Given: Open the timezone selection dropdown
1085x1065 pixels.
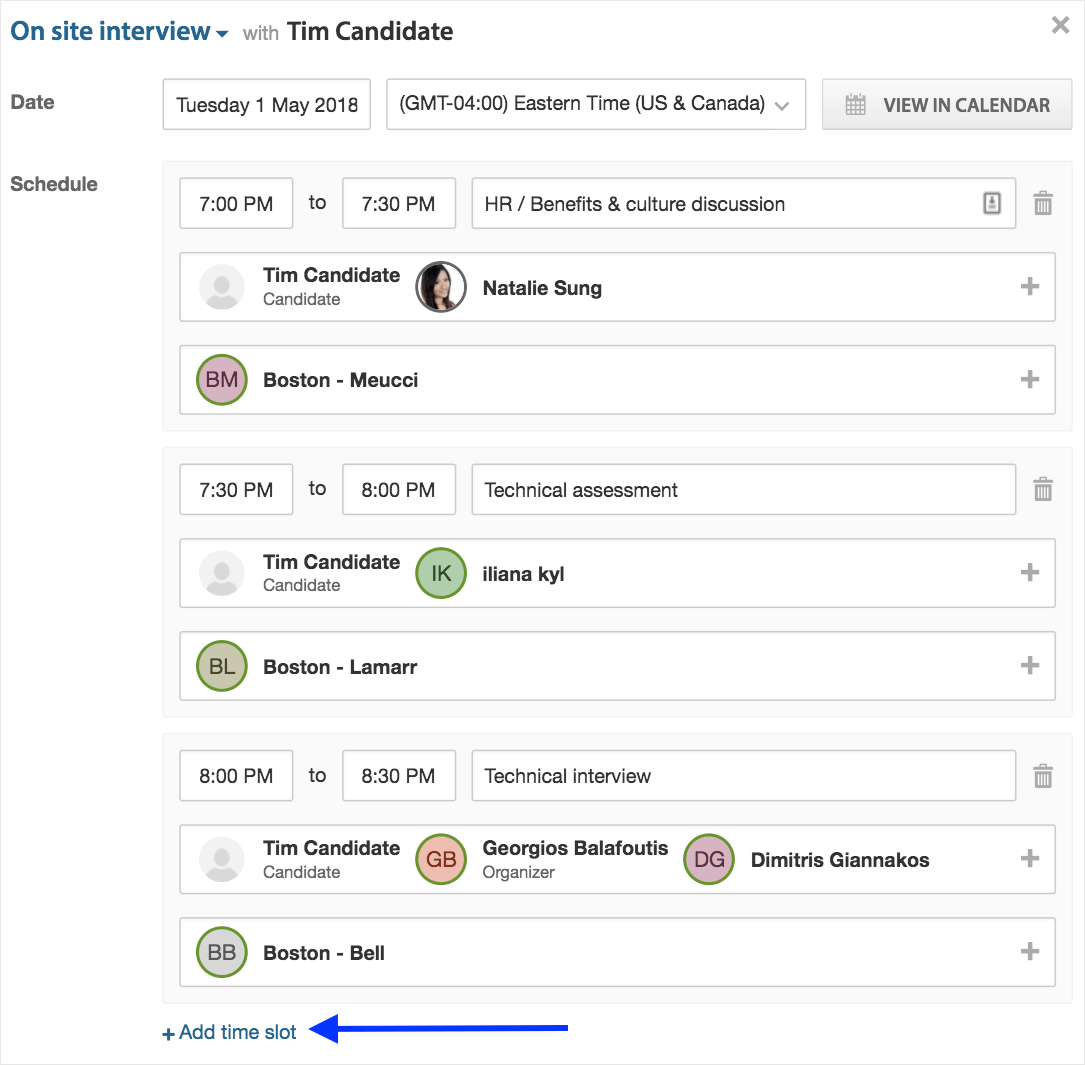Looking at the screenshot, I should [595, 104].
